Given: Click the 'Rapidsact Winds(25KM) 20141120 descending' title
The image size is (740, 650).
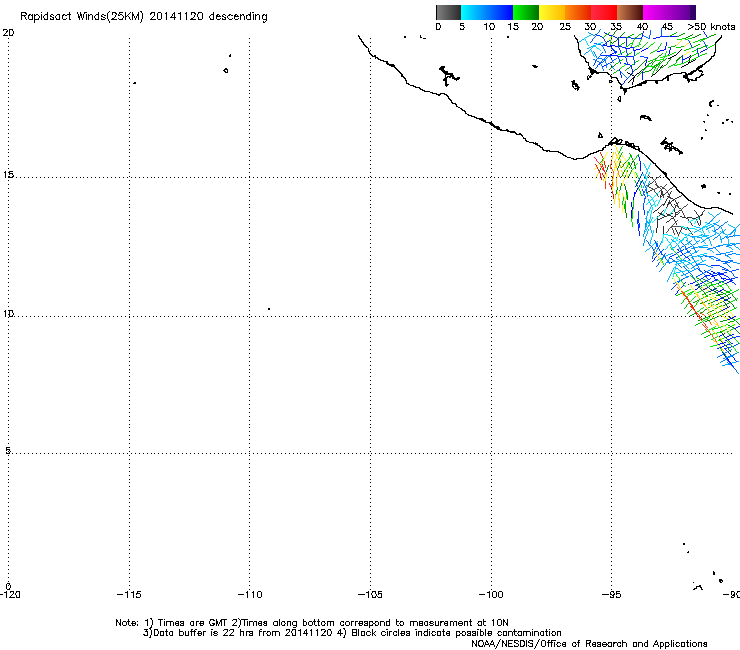Looking at the screenshot, I should tap(143, 17).
